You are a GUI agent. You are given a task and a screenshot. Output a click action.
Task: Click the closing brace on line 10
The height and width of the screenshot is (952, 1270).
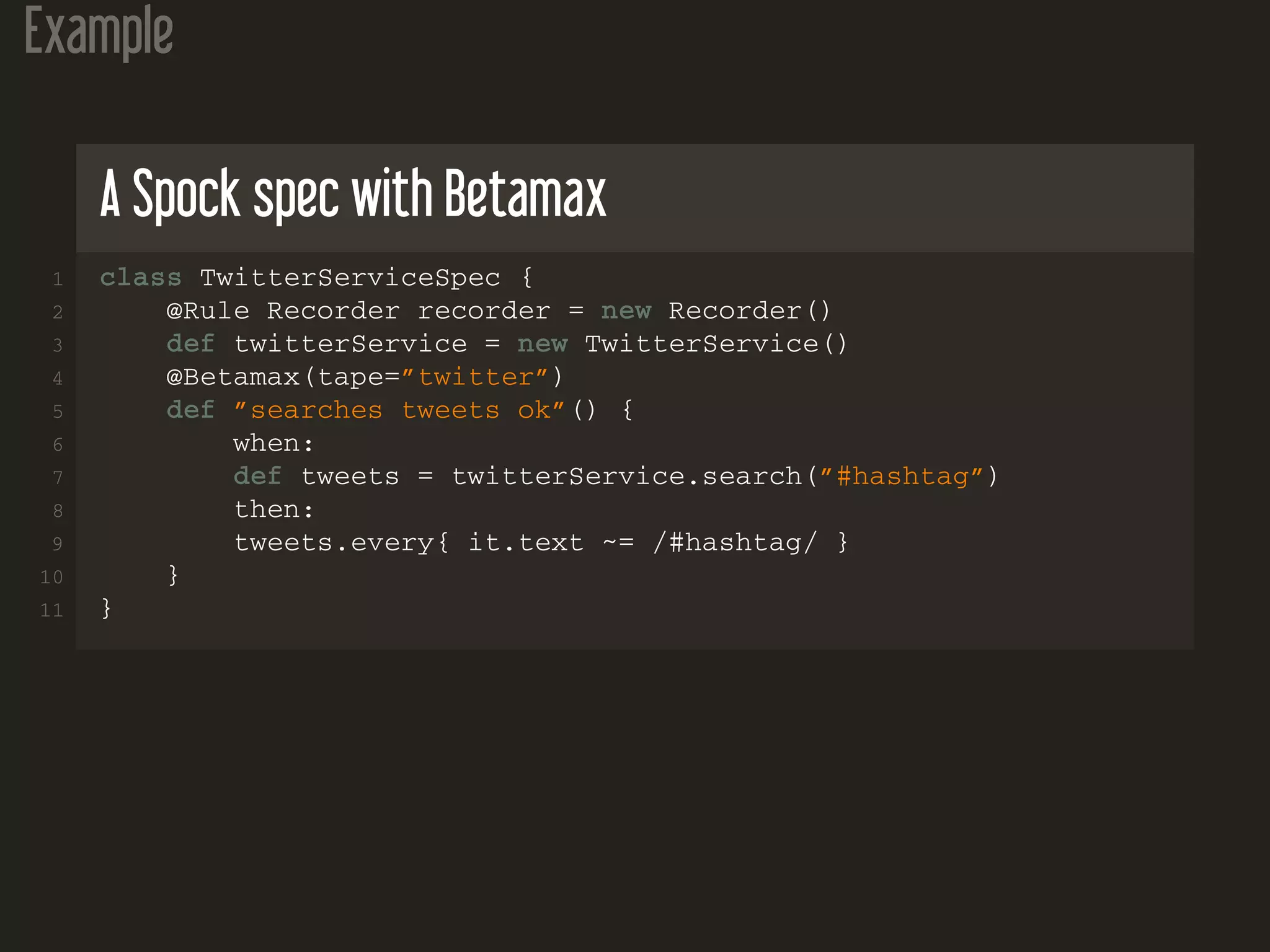pyautogui.click(x=173, y=575)
